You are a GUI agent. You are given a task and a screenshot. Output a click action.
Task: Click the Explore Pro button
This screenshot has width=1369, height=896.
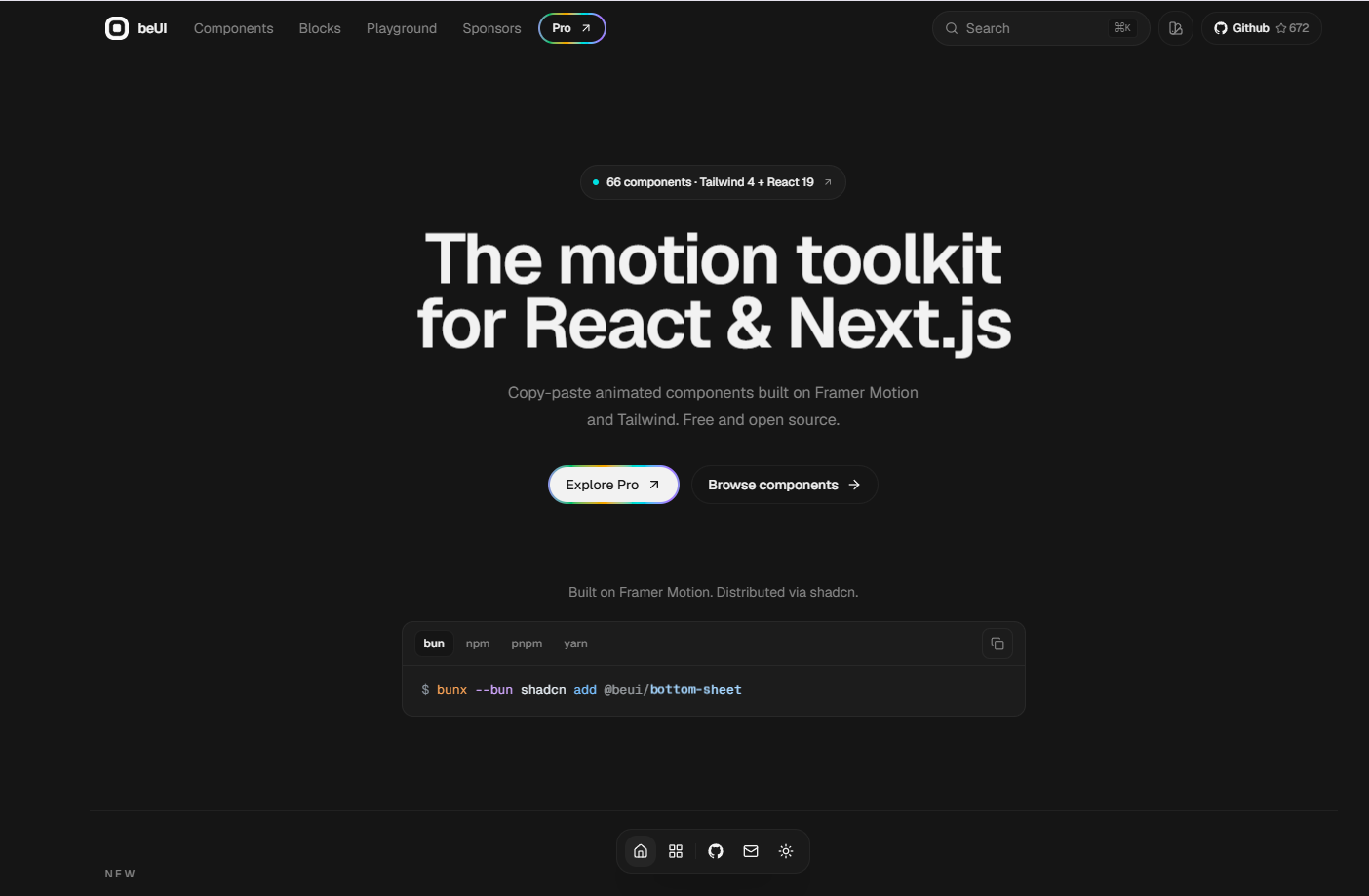613,485
